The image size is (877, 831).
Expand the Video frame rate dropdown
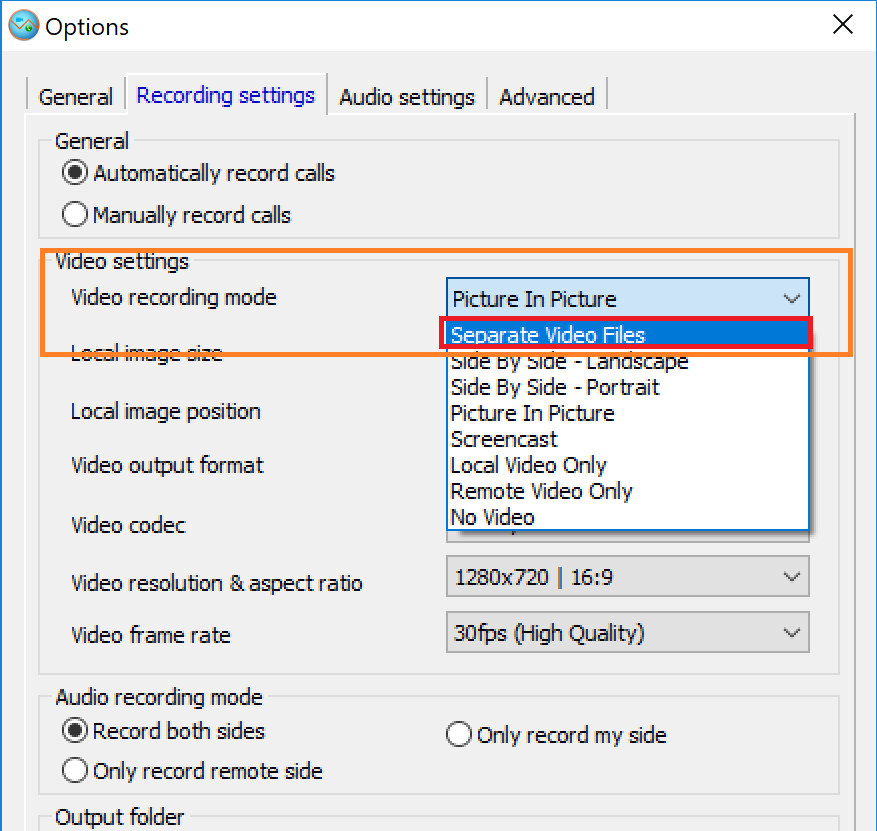(628, 632)
